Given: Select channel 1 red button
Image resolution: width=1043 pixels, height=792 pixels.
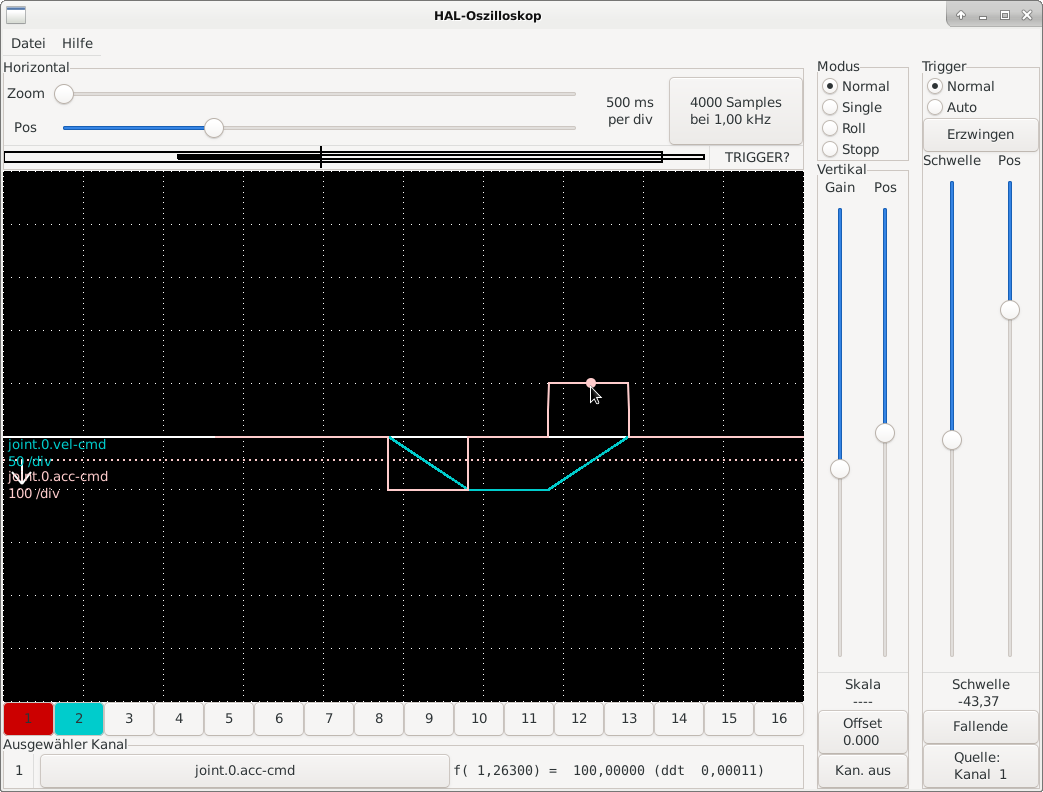Looking at the screenshot, I should point(28,718).
